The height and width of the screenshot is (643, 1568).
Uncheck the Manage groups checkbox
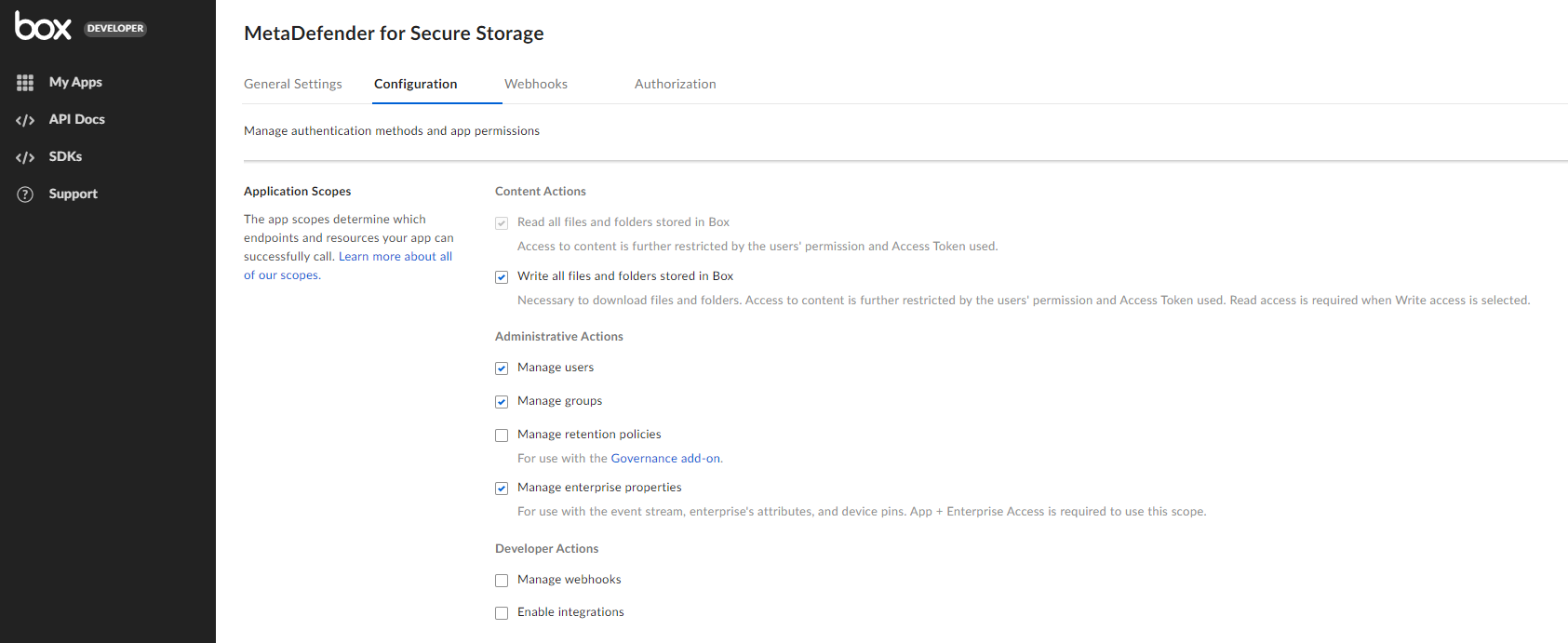(x=502, y=402)
